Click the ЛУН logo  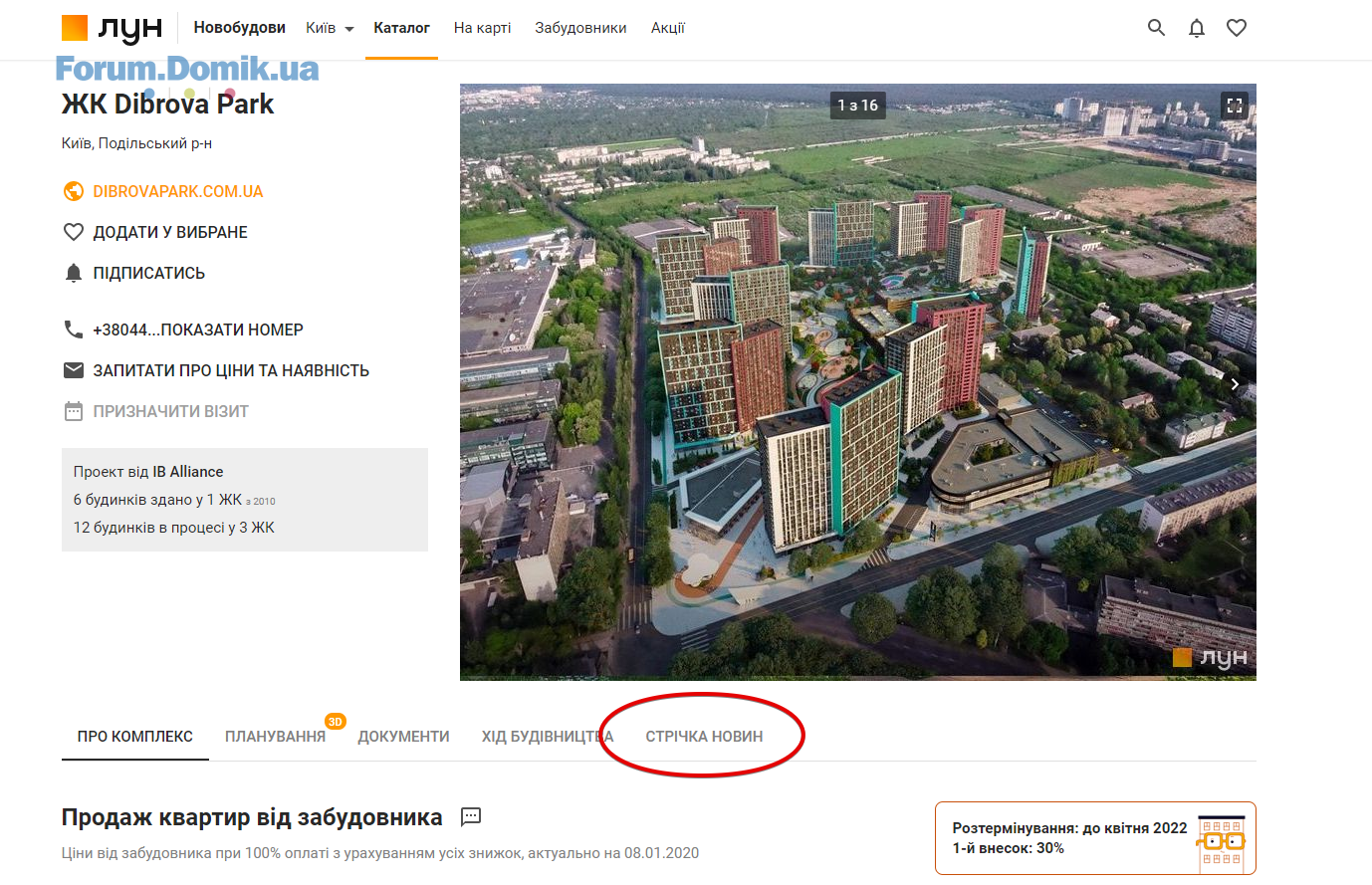112,28
